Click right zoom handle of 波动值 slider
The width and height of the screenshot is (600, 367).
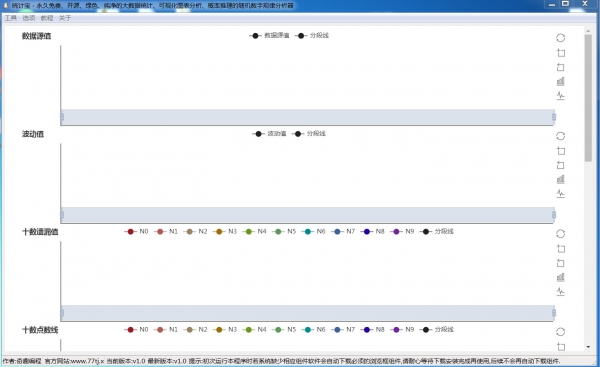[554, 215]
